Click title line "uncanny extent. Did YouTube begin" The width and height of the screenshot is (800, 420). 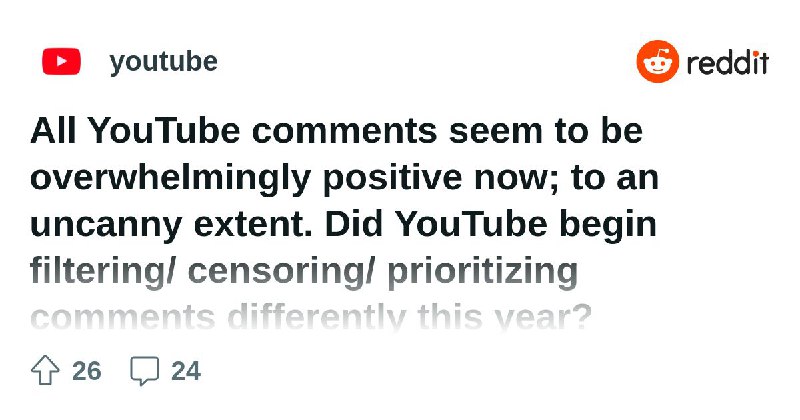coord(343,226)
